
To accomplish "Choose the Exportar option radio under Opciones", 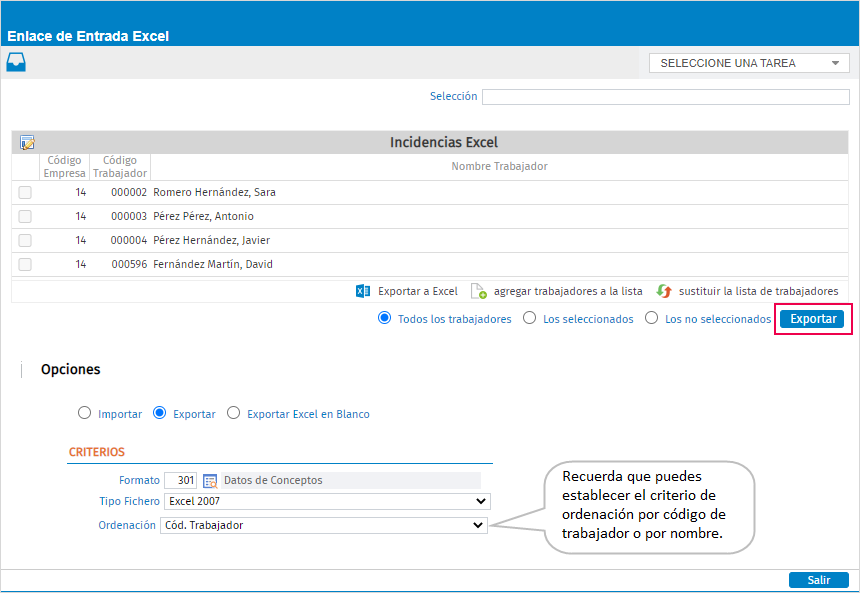I will tap(160, 413).
